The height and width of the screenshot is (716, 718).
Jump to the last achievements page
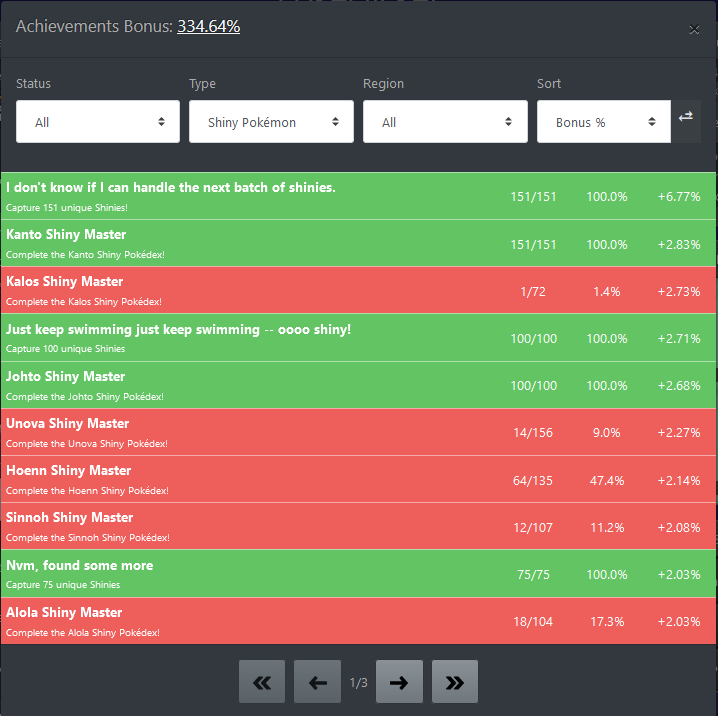[x=454, y=682]
